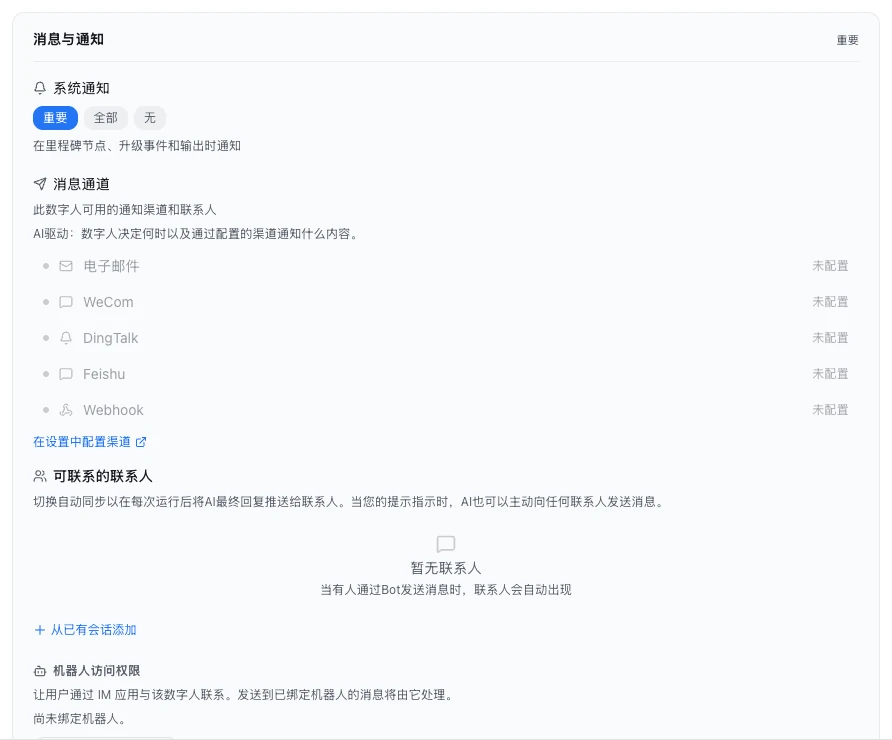Click the empty chat bubble above 暂无联系人

(x=446, y=544)
